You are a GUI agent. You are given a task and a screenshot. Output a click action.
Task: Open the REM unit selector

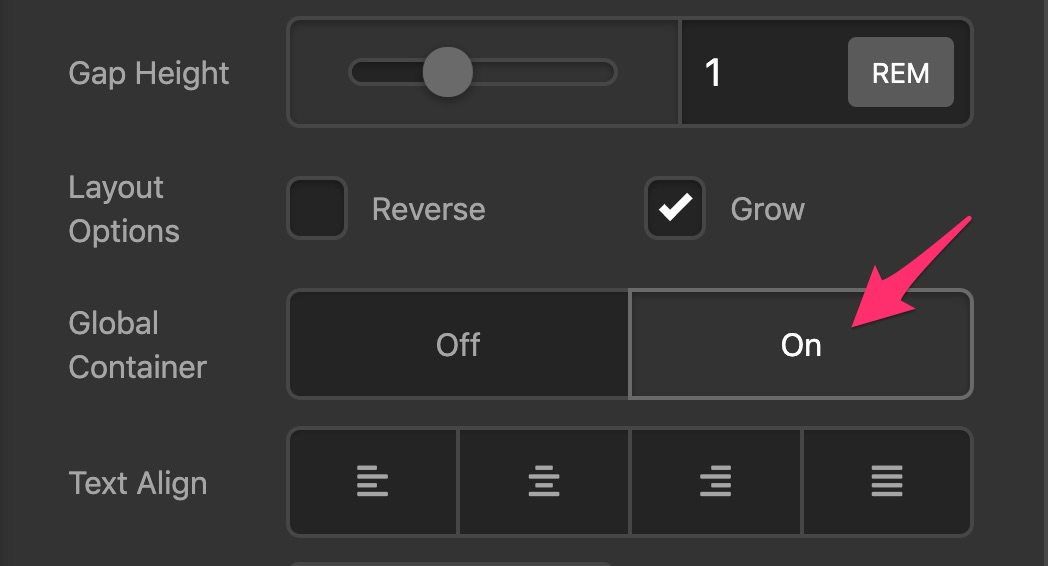pyautogui.click(x=900, y=72)
